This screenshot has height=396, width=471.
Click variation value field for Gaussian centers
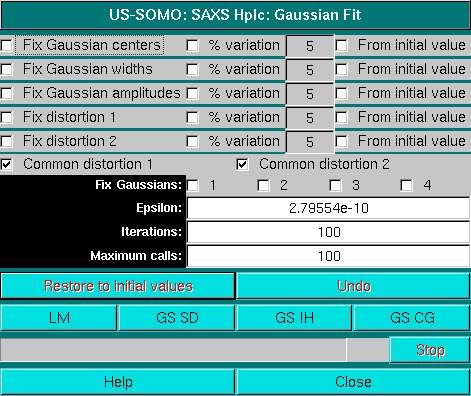[x=310, y=46]
